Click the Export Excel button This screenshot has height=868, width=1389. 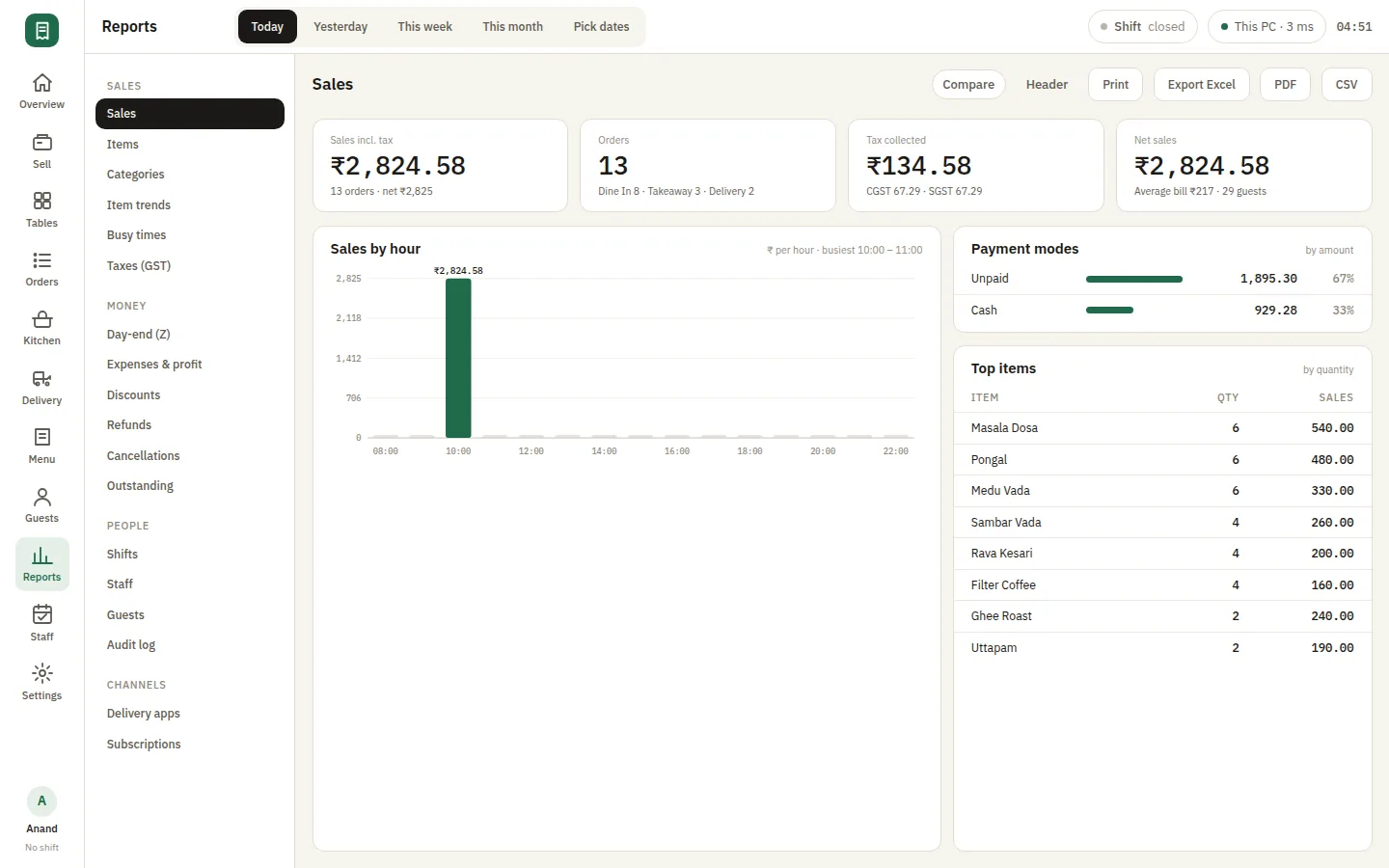tap(1201, 85)
